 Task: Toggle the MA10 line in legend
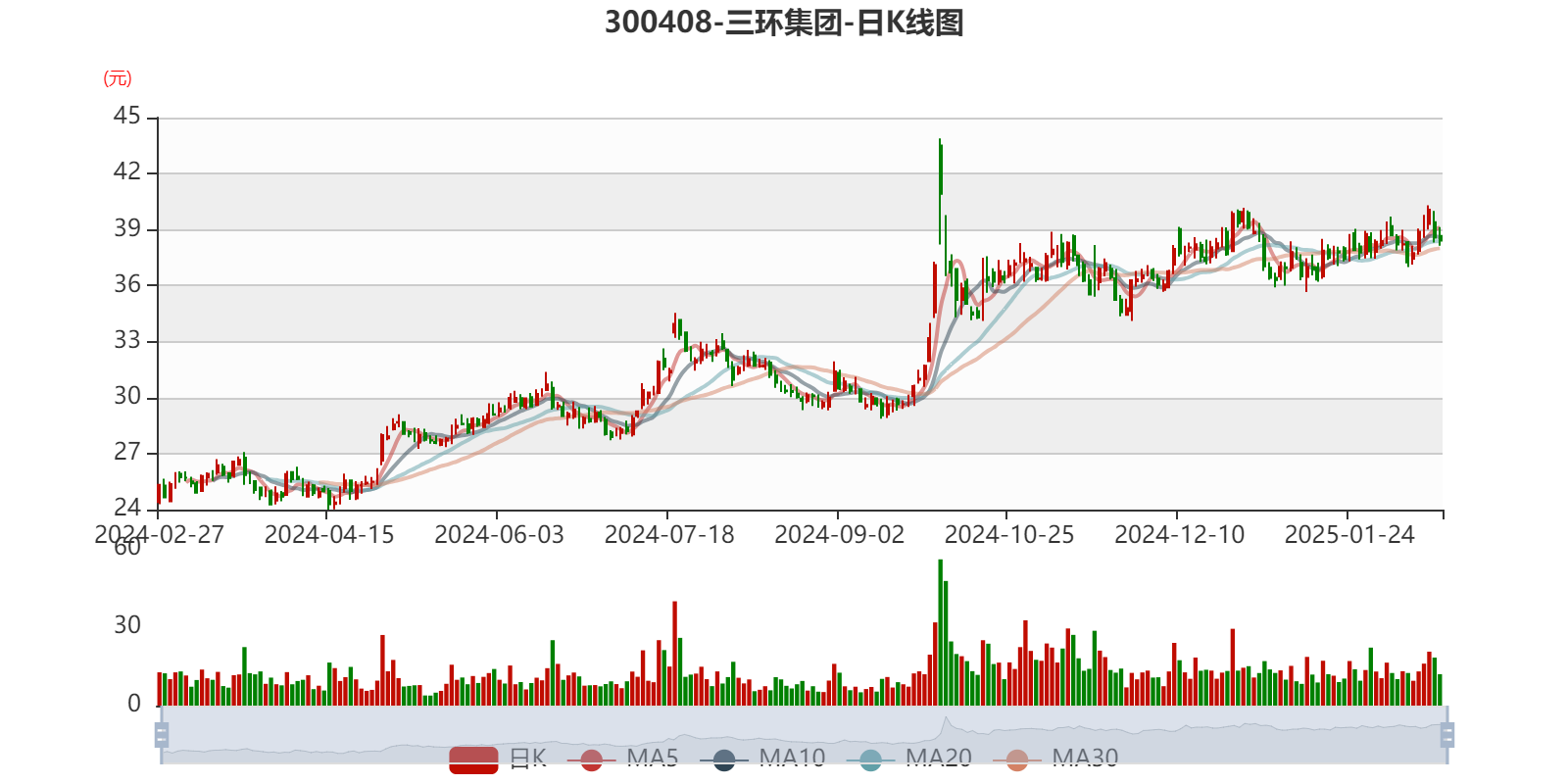click(x=762, y=759)
